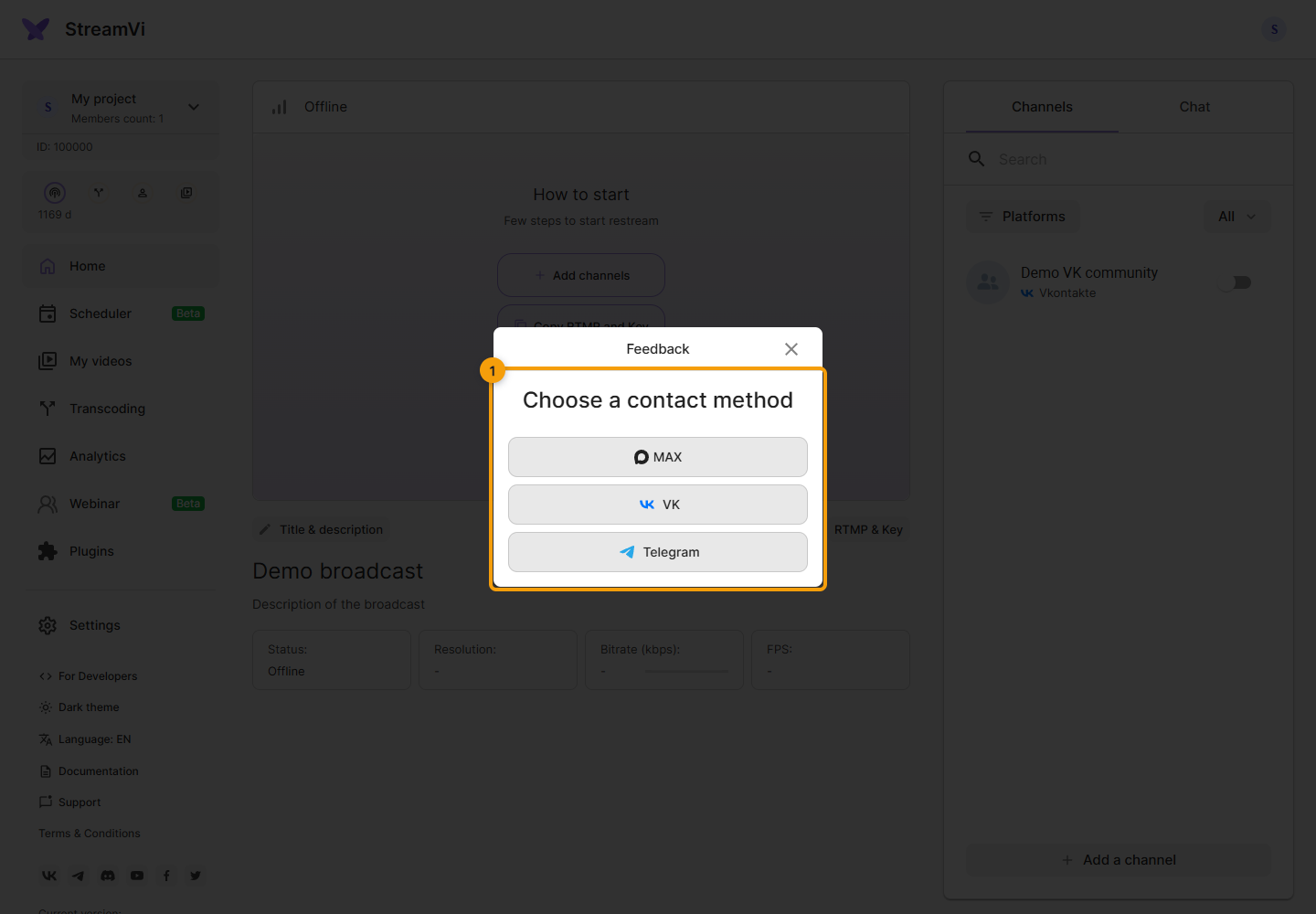Image resolution: width=1316 pixels, height=914 pixels.
Task: Close the Feedback dialog
Action: [791, 349]
